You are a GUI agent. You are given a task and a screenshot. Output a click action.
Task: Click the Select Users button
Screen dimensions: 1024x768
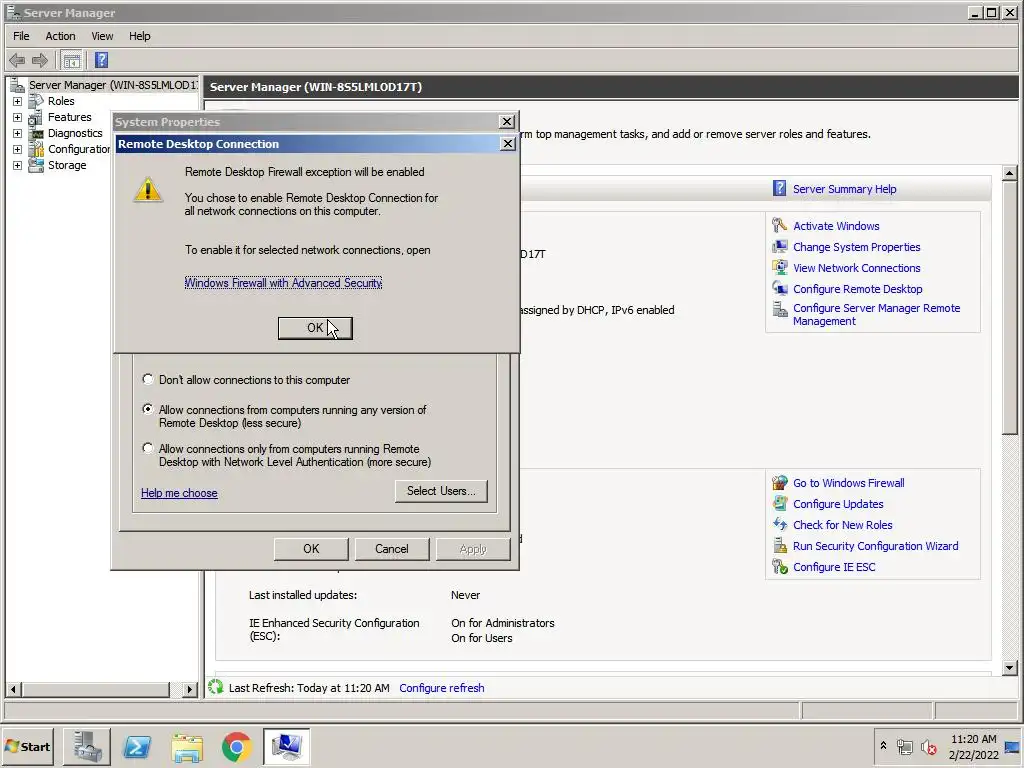tap(441, 491)
